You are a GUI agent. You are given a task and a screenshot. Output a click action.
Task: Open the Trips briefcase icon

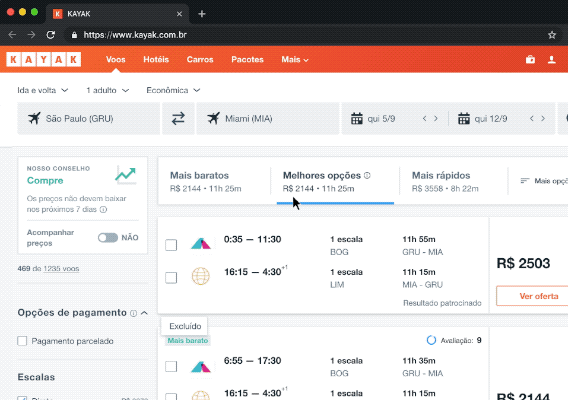point(530,59)
